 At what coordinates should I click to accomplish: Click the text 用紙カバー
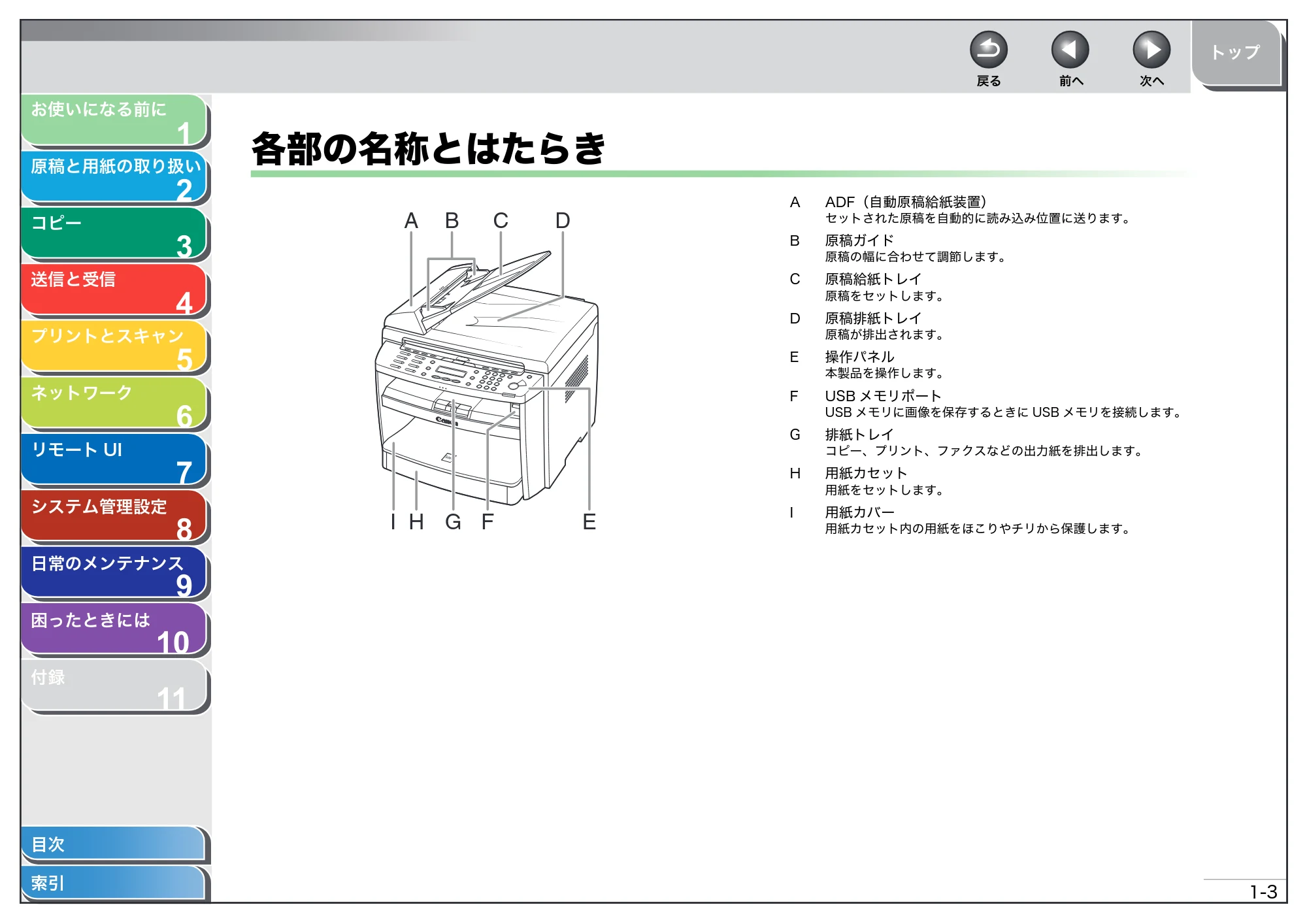tap(859, 512)
